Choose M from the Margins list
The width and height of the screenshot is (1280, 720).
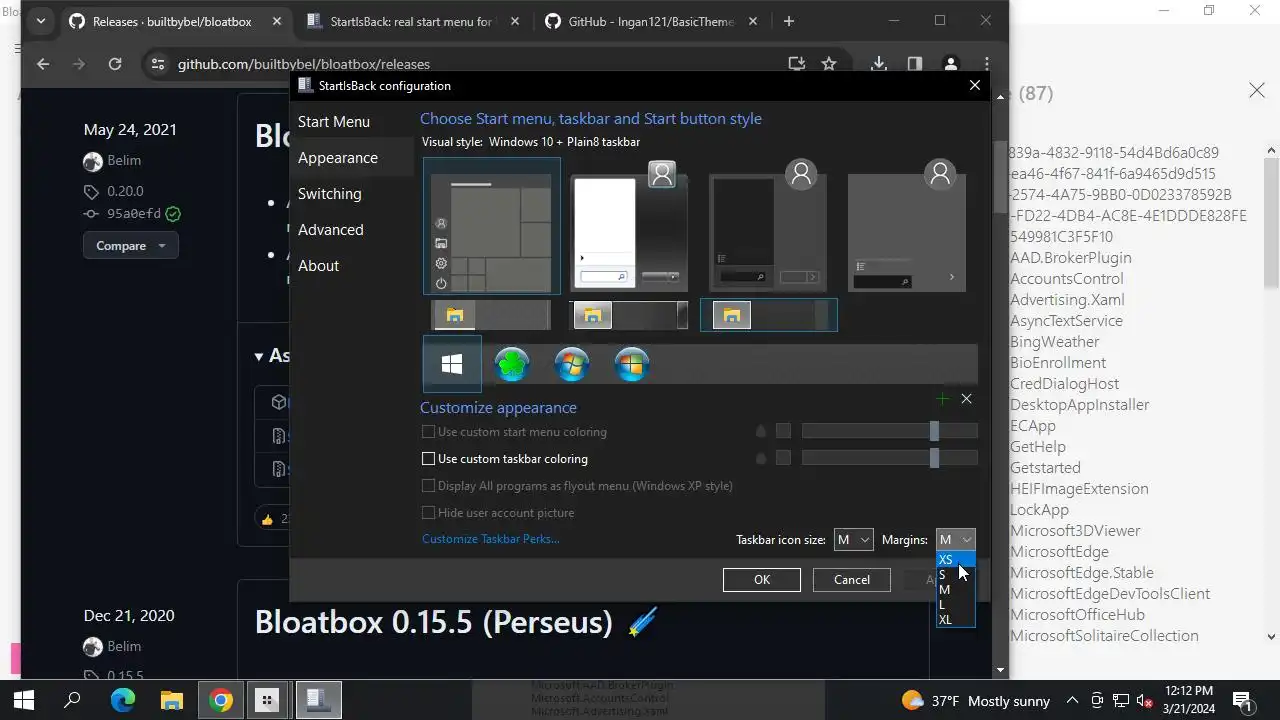[955, 590]
